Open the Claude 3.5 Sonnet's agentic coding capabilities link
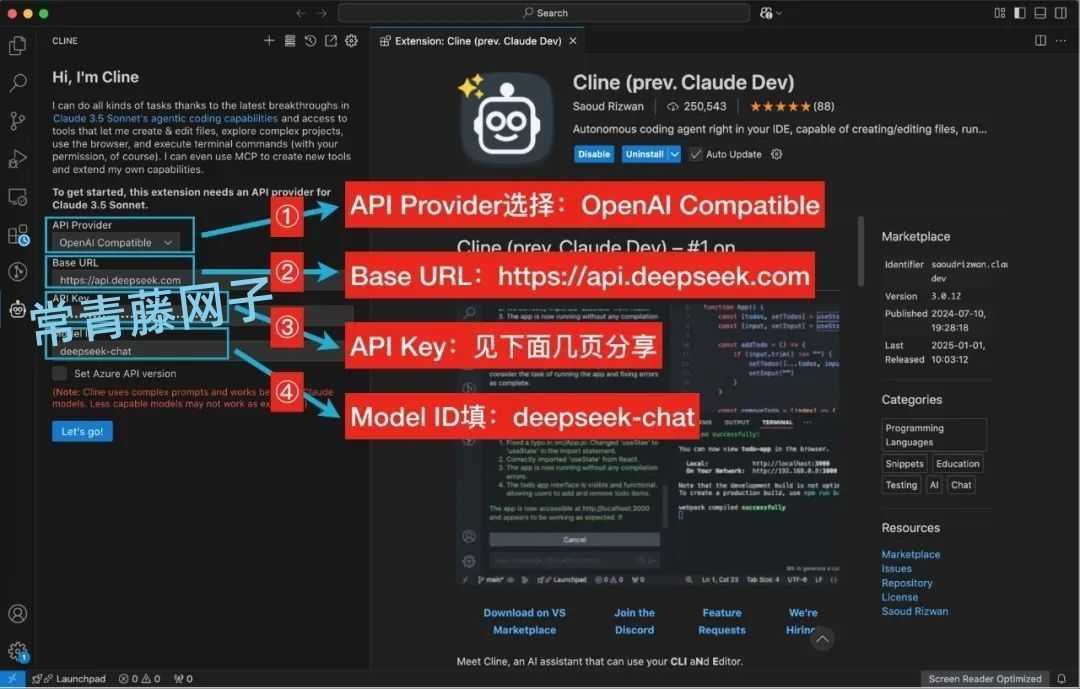The width and height of the screenshot is (1080, 689). [165, 119]
